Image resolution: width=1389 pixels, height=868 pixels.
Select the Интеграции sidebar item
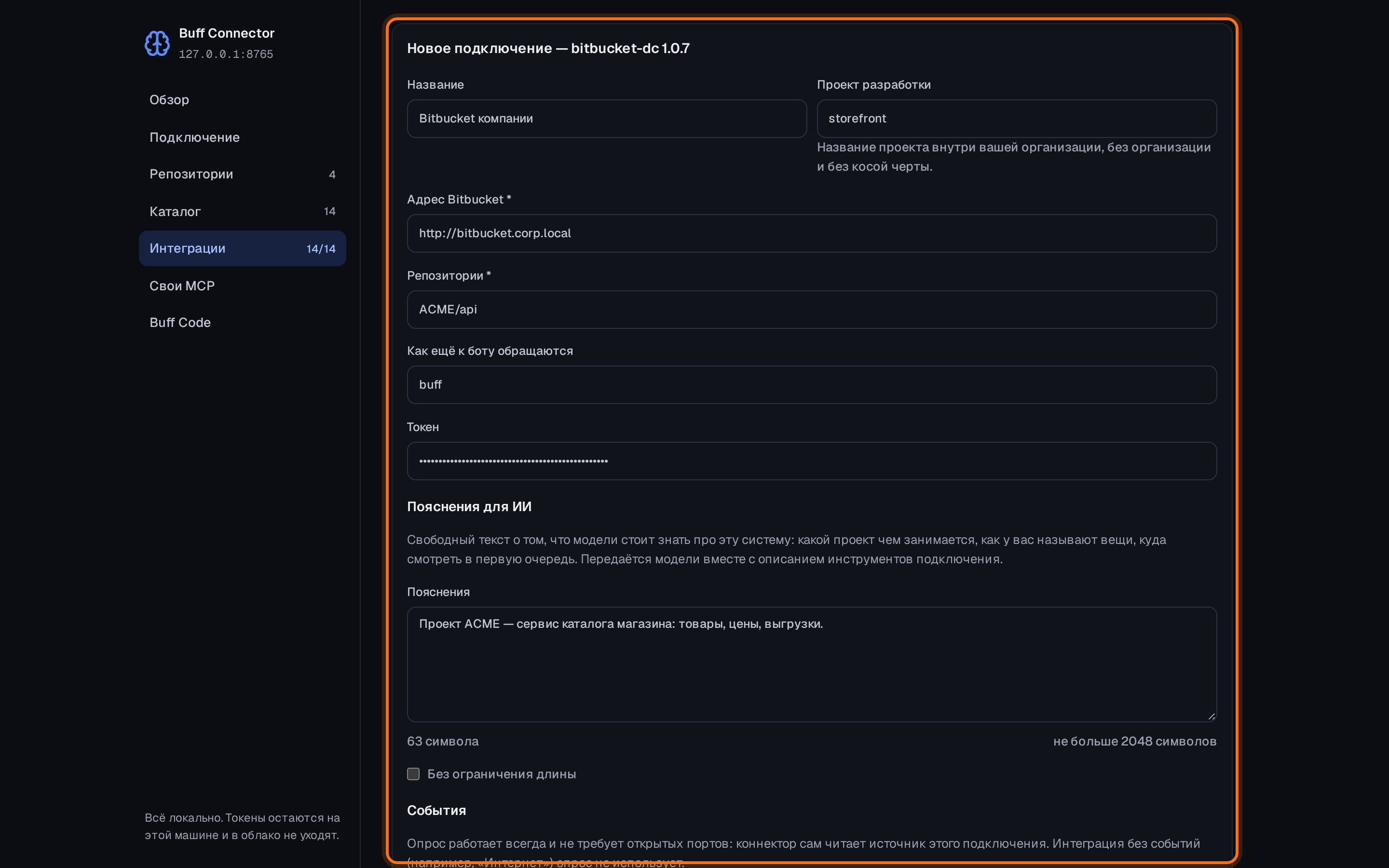tap(242, 248)
